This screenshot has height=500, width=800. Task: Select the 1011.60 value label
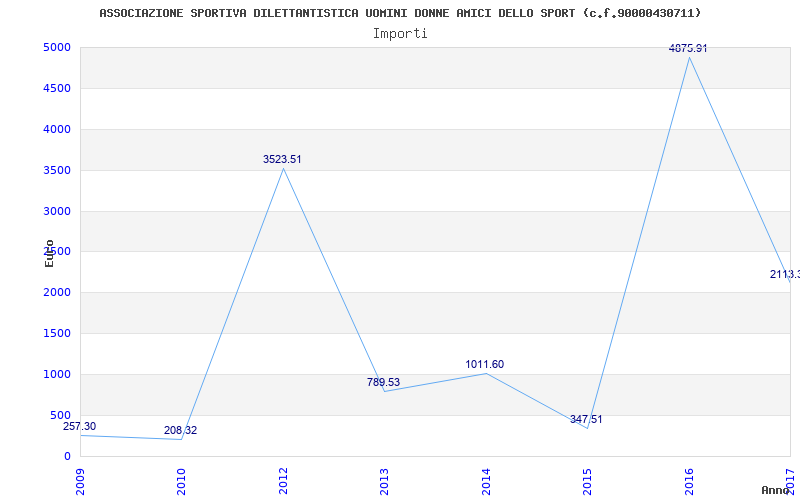484,364
